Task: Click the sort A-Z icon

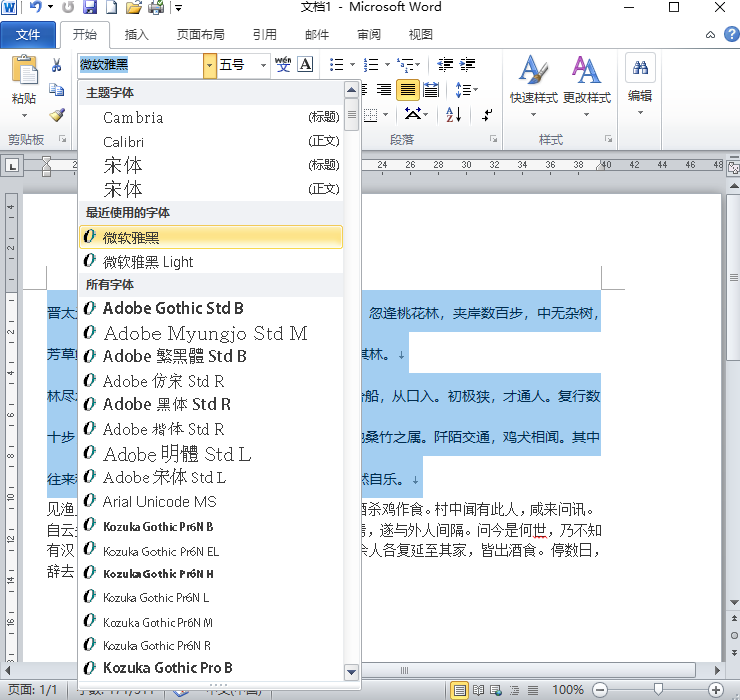Action: tap(454, 114)
